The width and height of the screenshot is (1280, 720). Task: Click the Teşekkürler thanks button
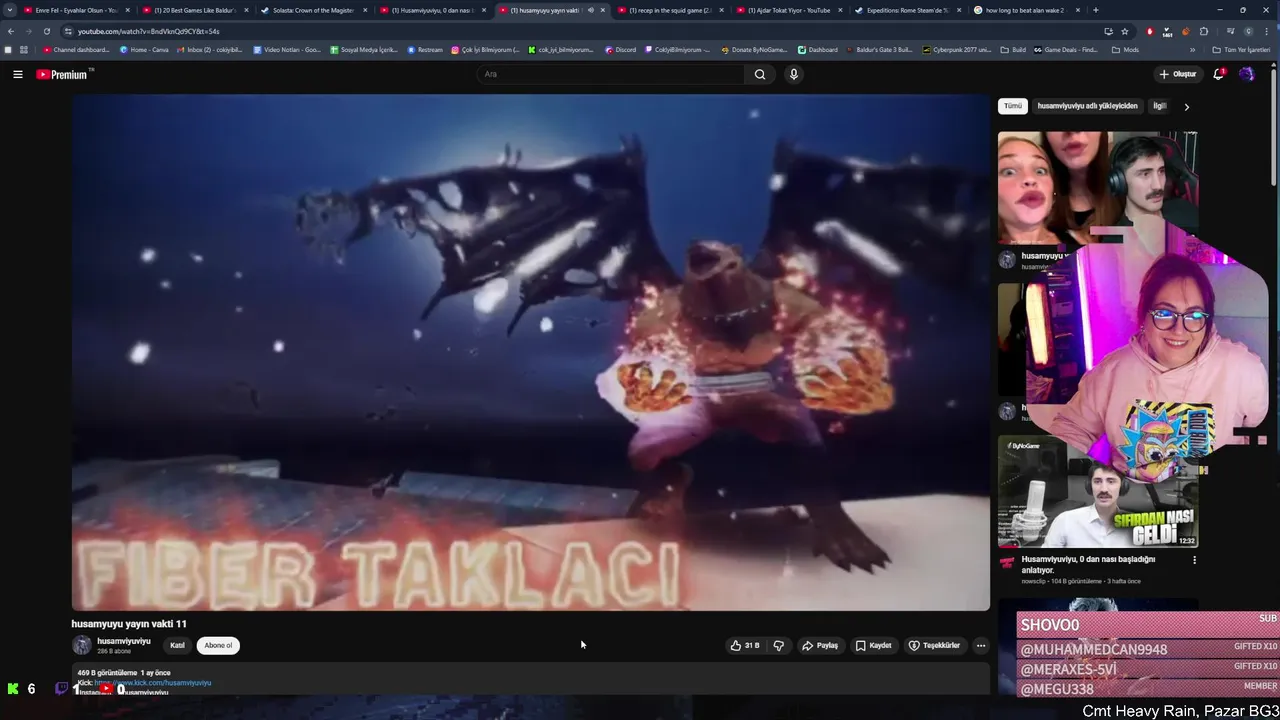coord(934,645)
